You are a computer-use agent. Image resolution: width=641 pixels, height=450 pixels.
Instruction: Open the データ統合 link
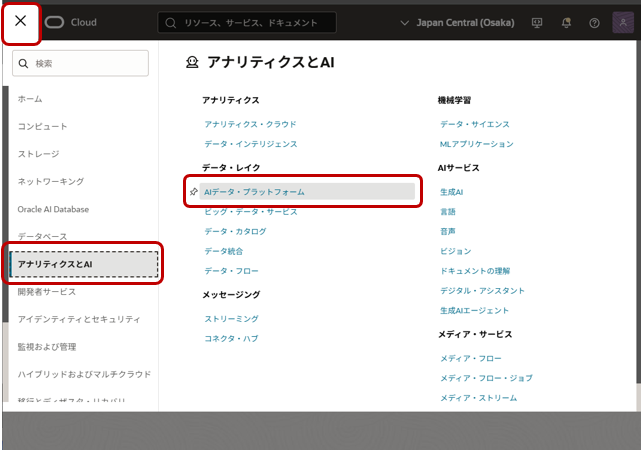coord(224,251)
